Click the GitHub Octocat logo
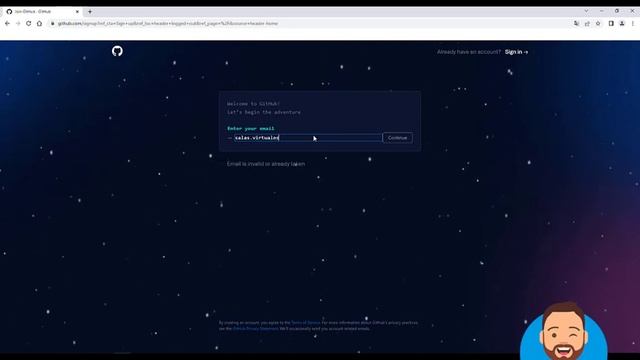 click(x=117, y=51)
